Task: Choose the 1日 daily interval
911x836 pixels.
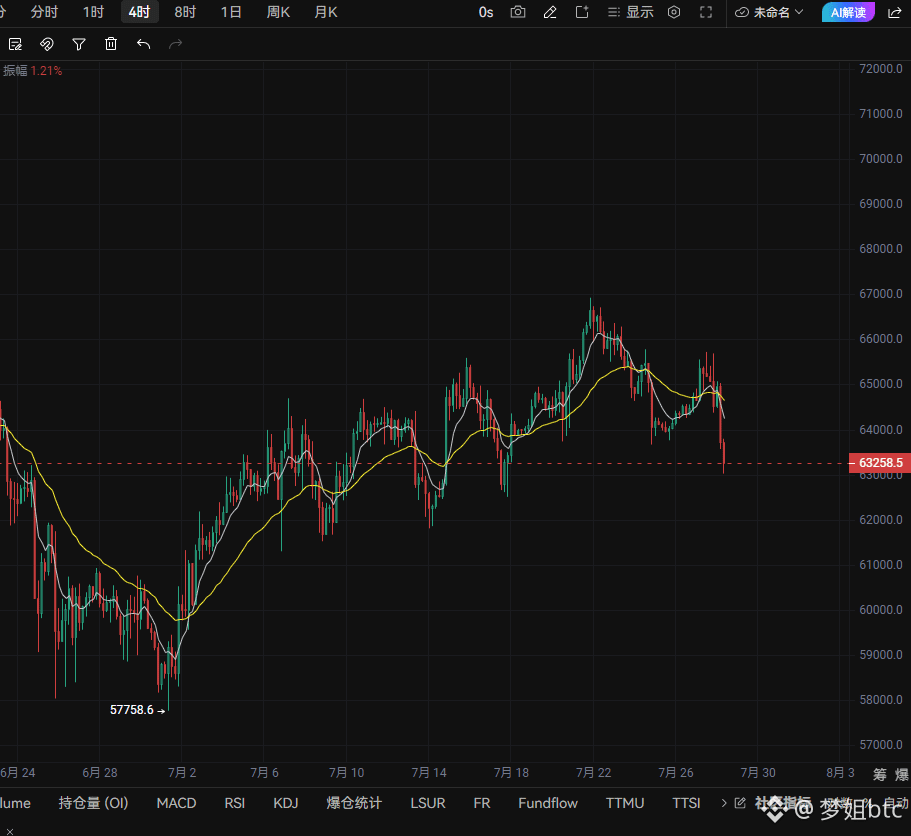Action: 231,12
